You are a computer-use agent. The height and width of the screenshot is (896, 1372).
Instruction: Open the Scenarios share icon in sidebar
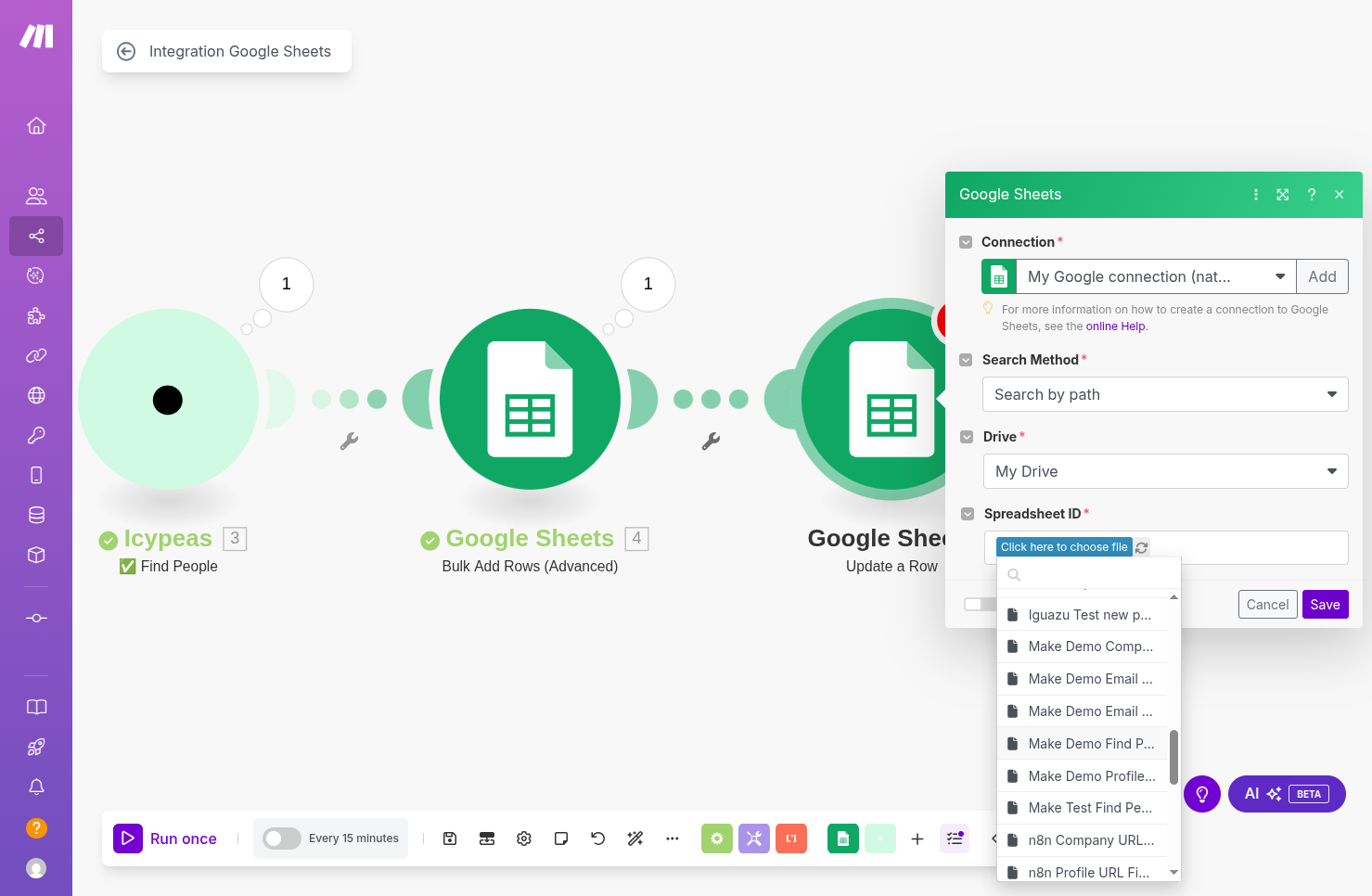36,236
